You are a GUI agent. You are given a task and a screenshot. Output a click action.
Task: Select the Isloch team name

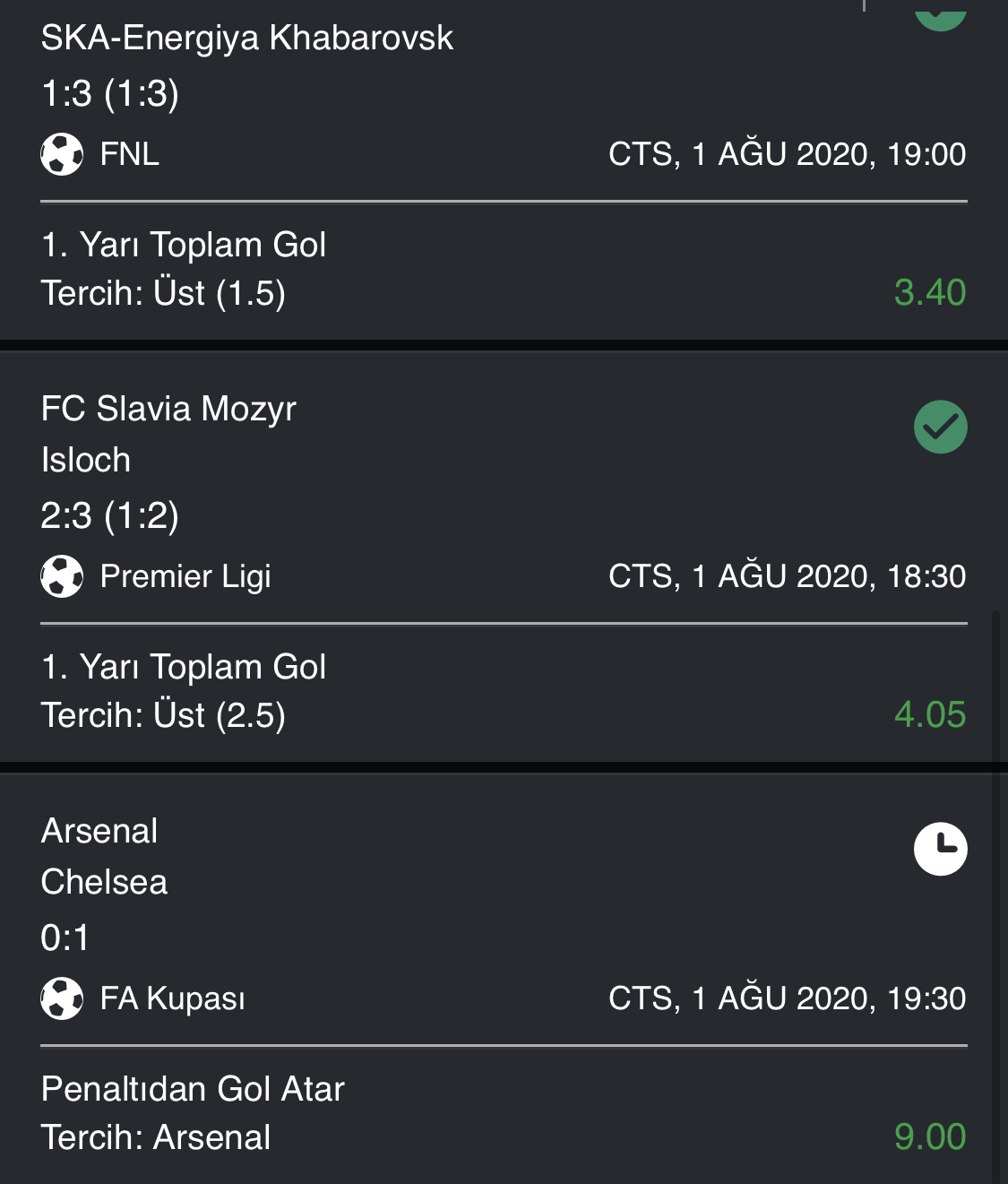pos(86,460)
